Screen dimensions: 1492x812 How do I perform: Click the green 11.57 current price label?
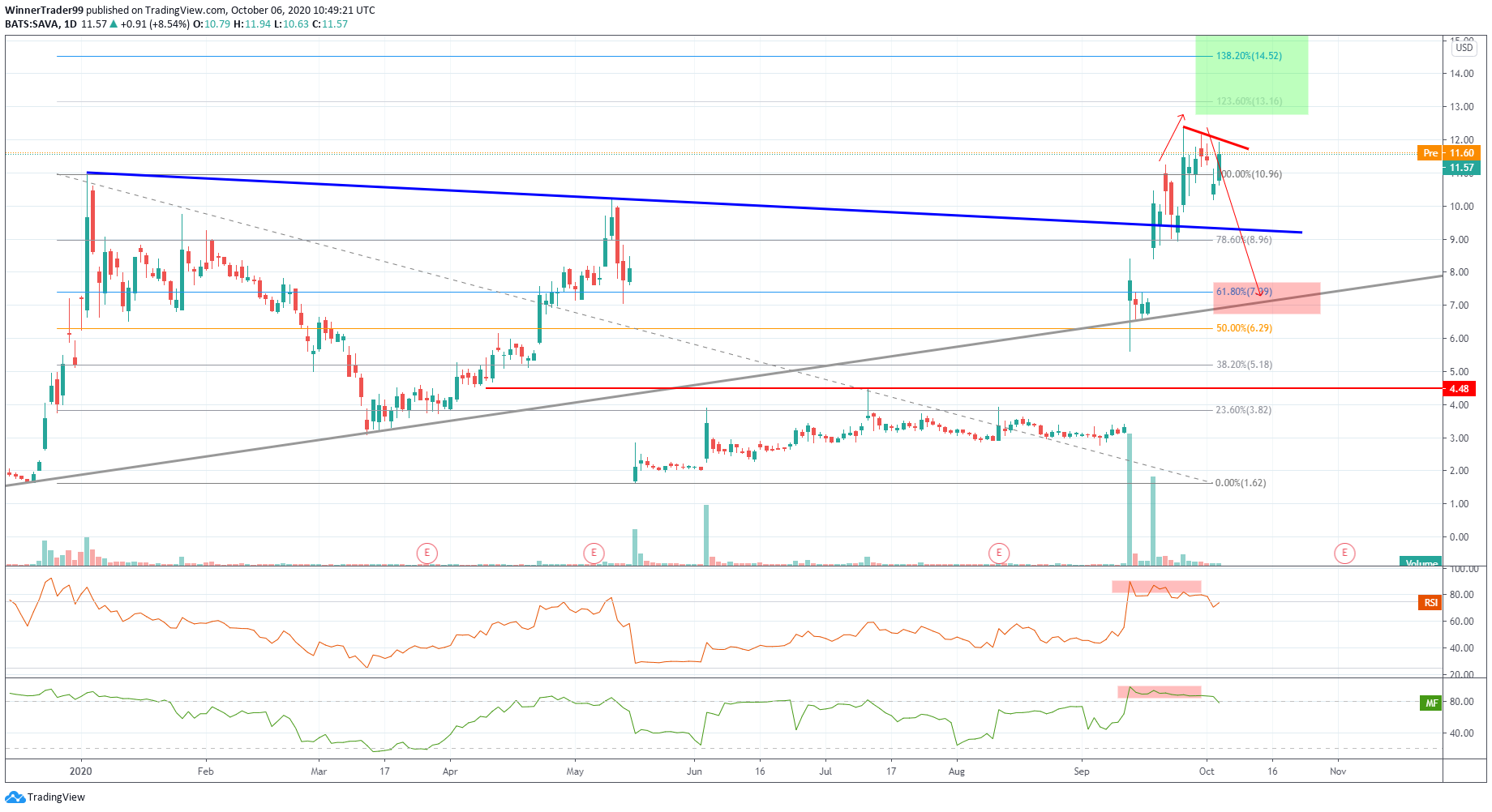click(x=1462, y=168)
